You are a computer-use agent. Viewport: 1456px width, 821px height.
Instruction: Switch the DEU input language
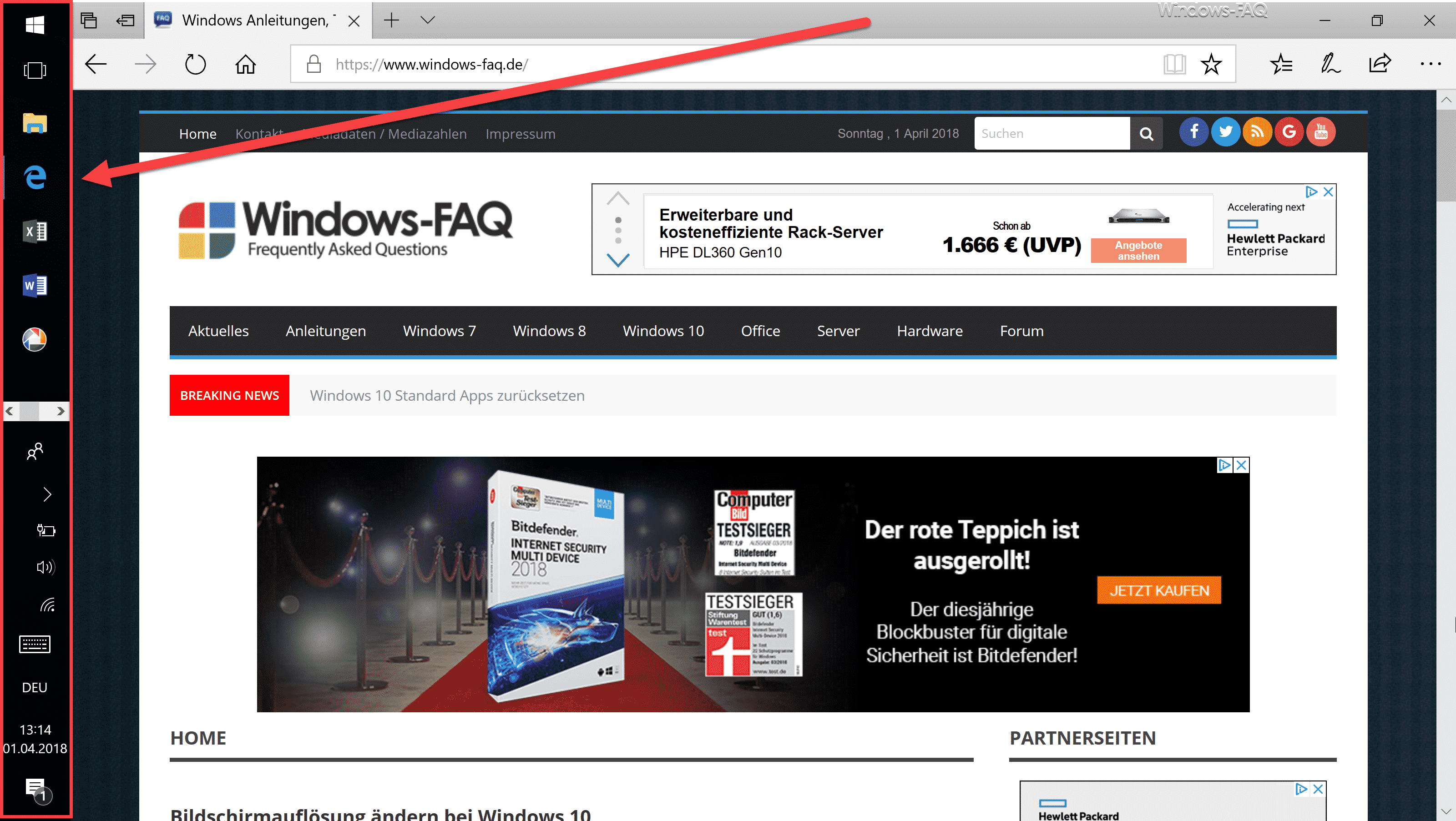click(35, 687)
